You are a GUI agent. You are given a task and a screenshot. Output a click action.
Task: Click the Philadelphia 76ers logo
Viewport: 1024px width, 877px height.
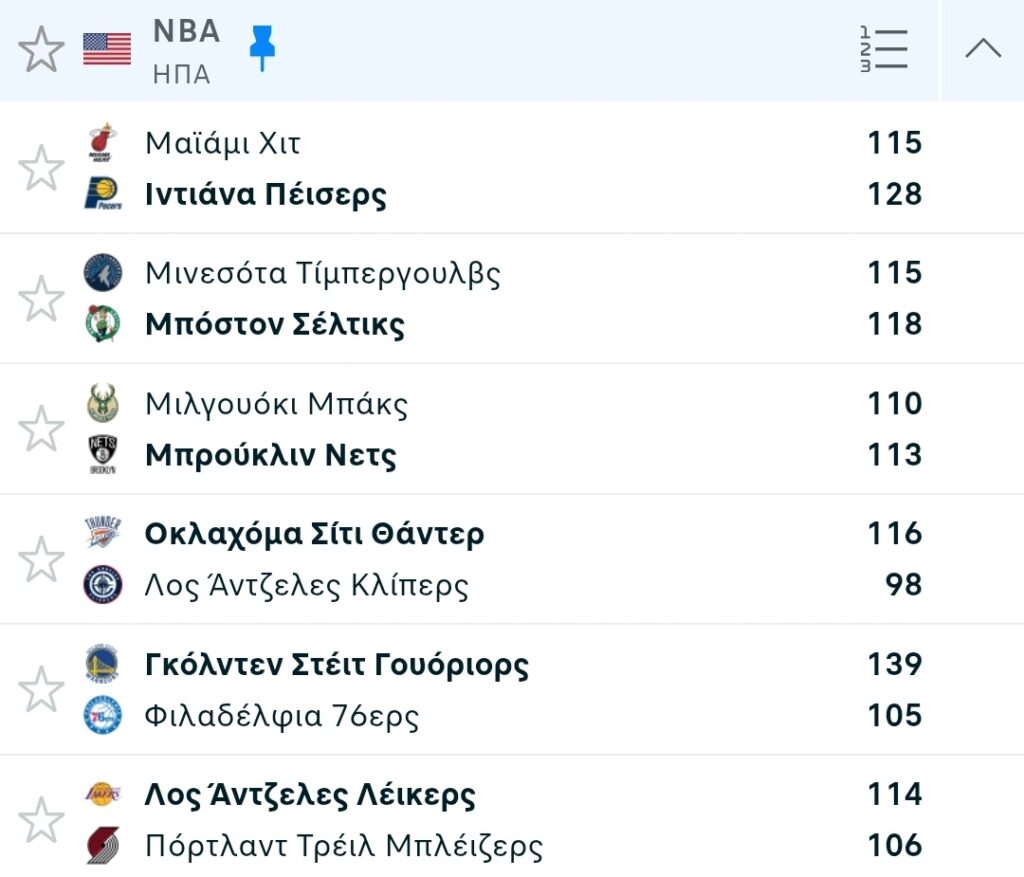tap(102, 716)
